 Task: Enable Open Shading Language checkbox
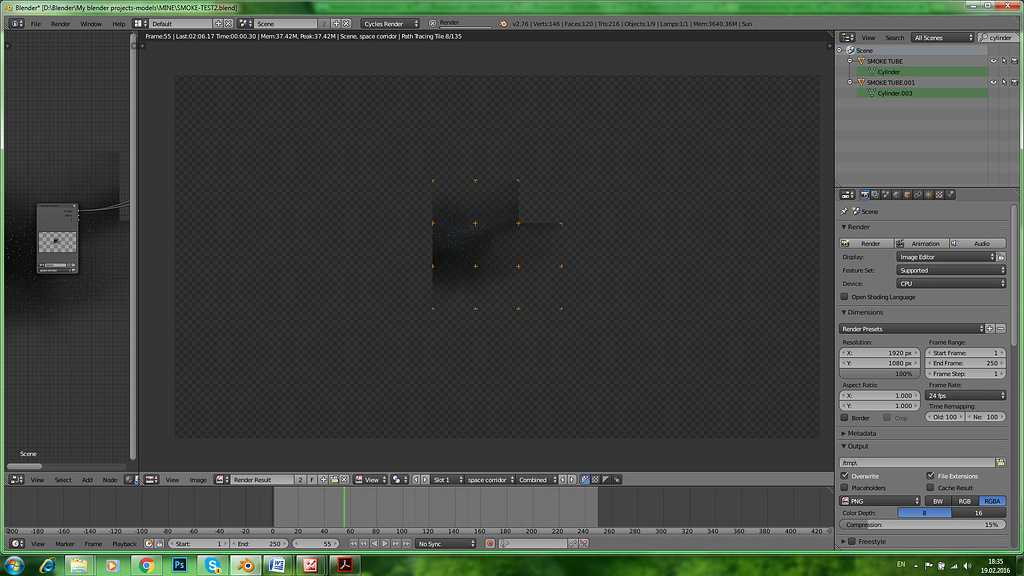(844, 297)
